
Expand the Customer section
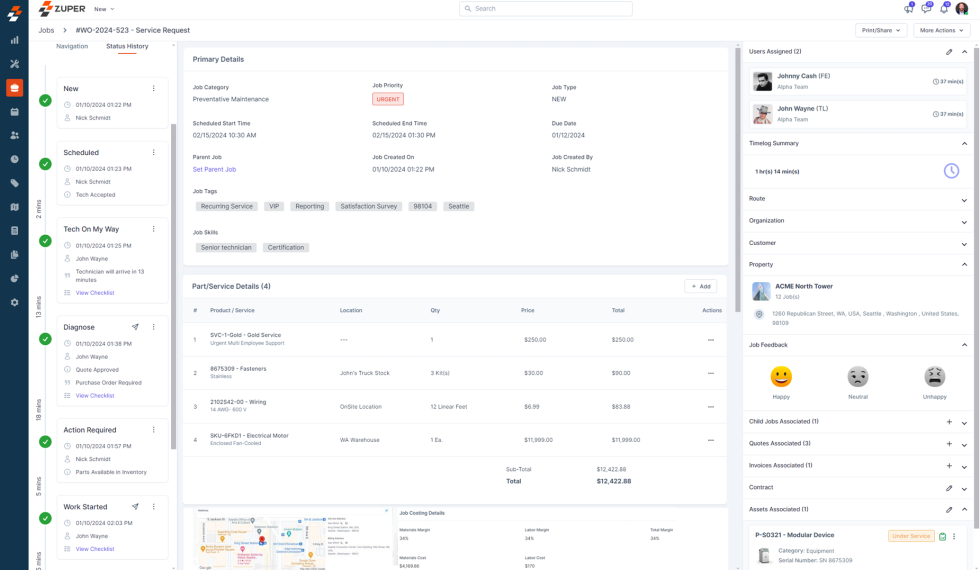click(964, 243)
